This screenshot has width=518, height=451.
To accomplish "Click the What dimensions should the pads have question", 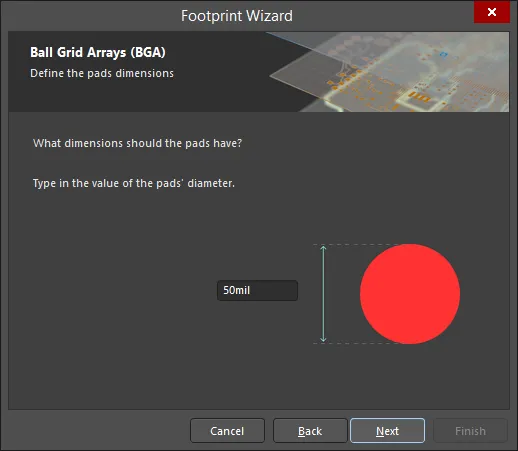I will (x=137, y=143).
